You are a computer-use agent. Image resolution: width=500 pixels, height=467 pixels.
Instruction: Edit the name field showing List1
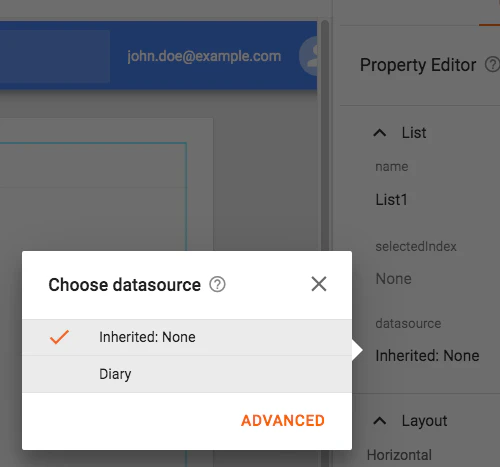391,200
